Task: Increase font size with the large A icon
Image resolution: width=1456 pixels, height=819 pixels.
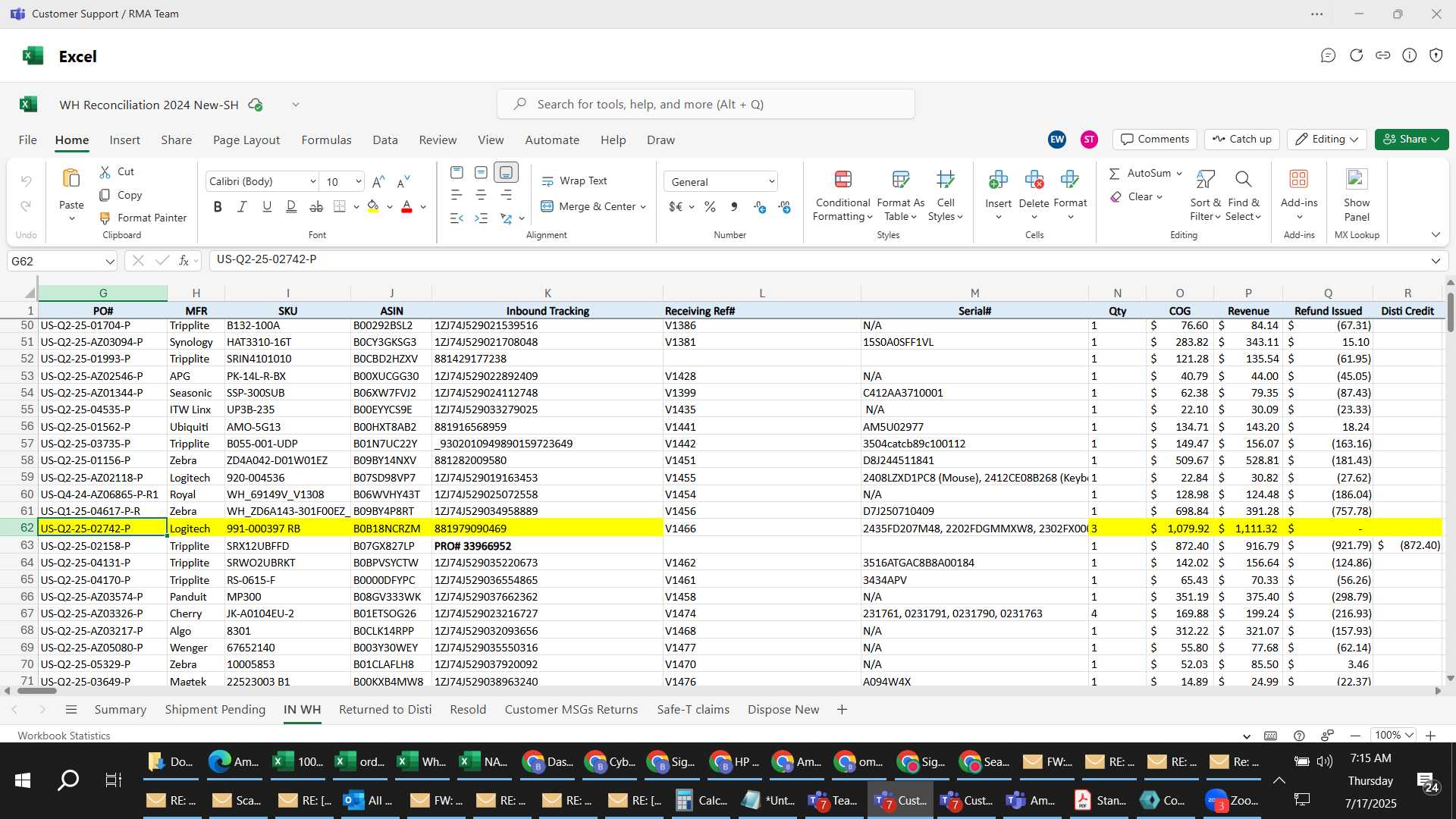Action: click(379, 181)
